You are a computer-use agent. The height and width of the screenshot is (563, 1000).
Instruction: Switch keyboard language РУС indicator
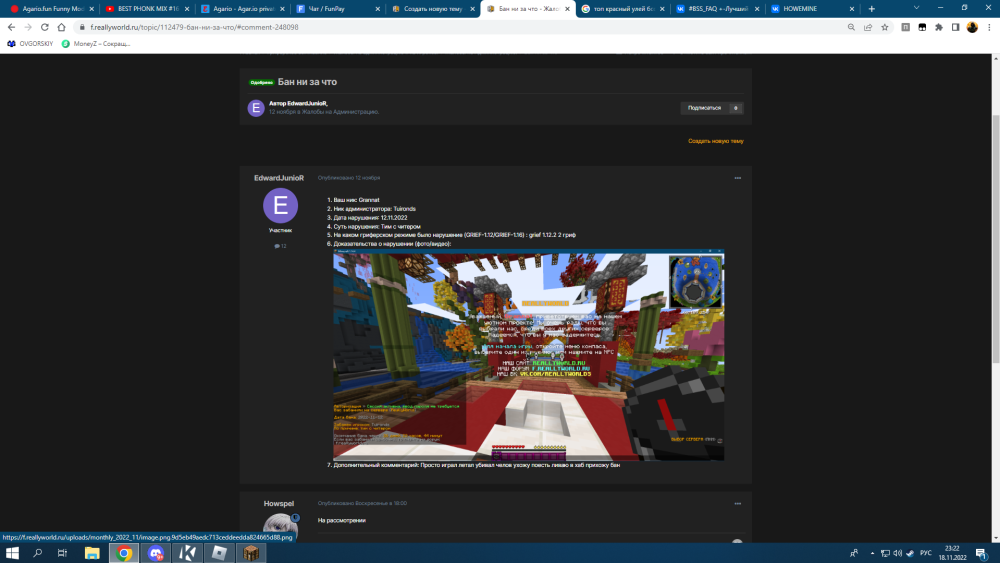925,553
